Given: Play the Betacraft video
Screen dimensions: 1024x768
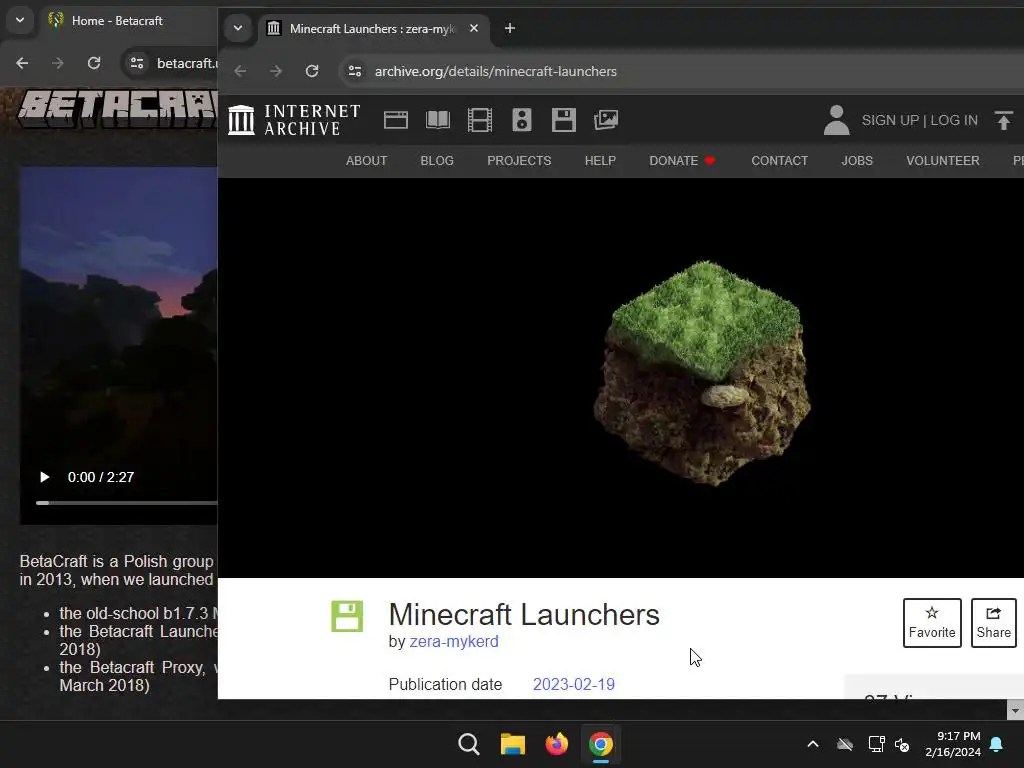Looking at the screenshot, I should (x=44, y=477).
